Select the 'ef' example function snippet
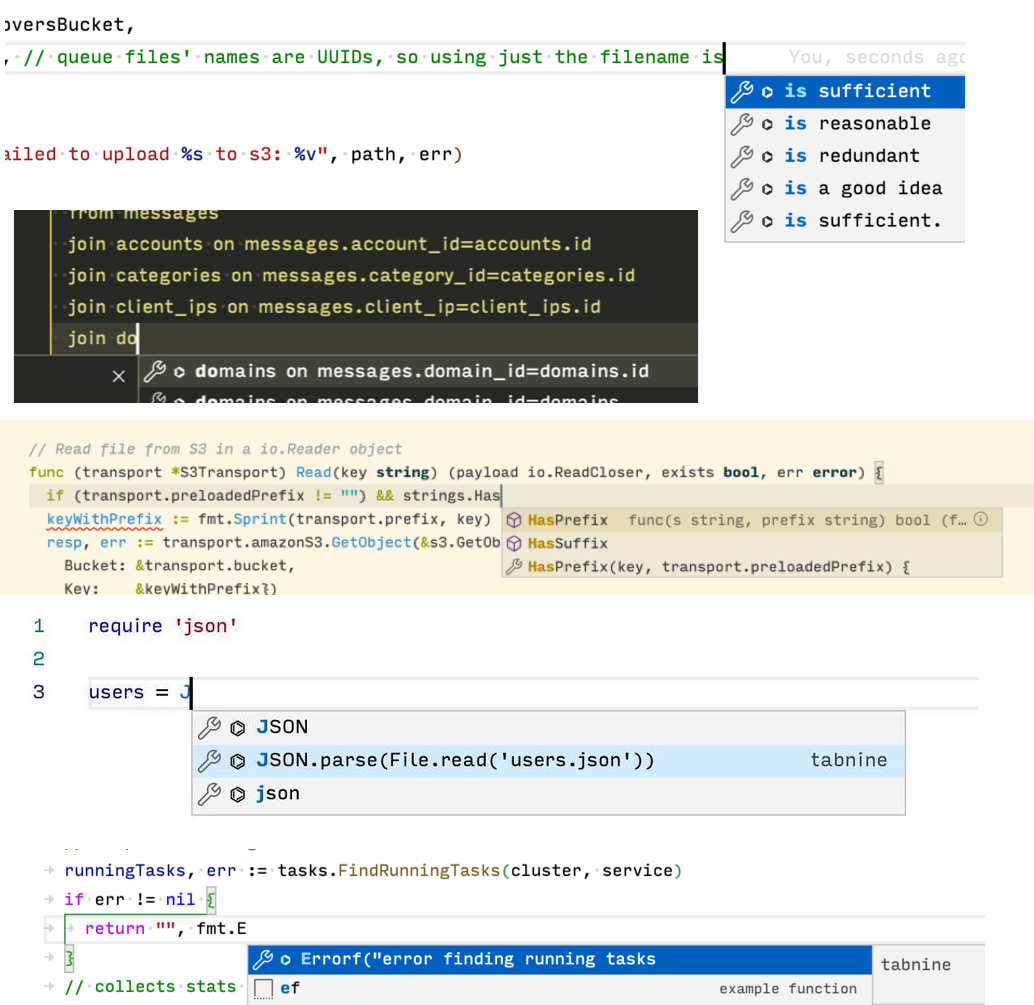Image resolution: width=1034 pixels, height=1005 pixels. (x=560, y=989)
